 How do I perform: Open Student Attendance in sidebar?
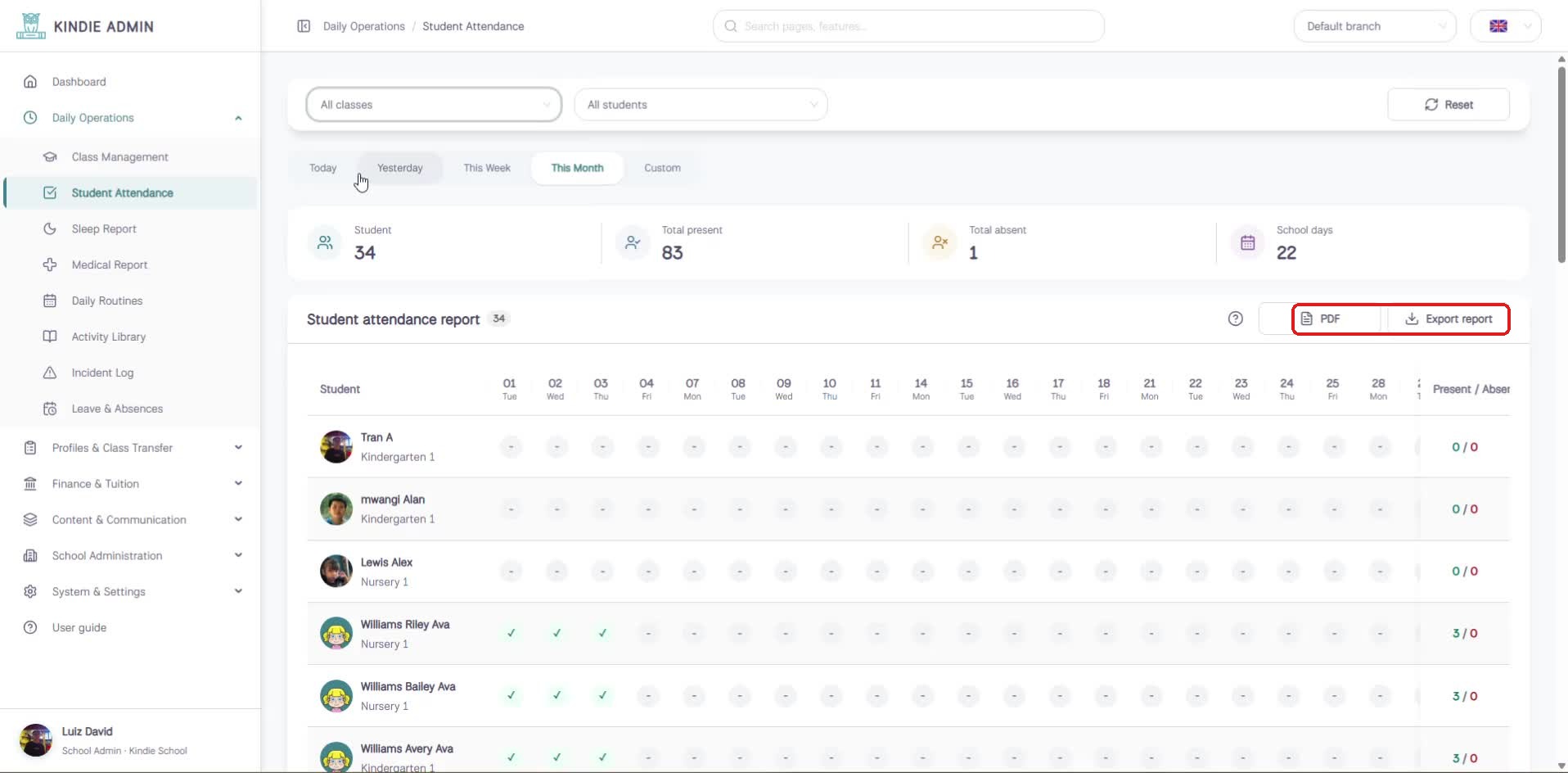[x=131, y=193]
